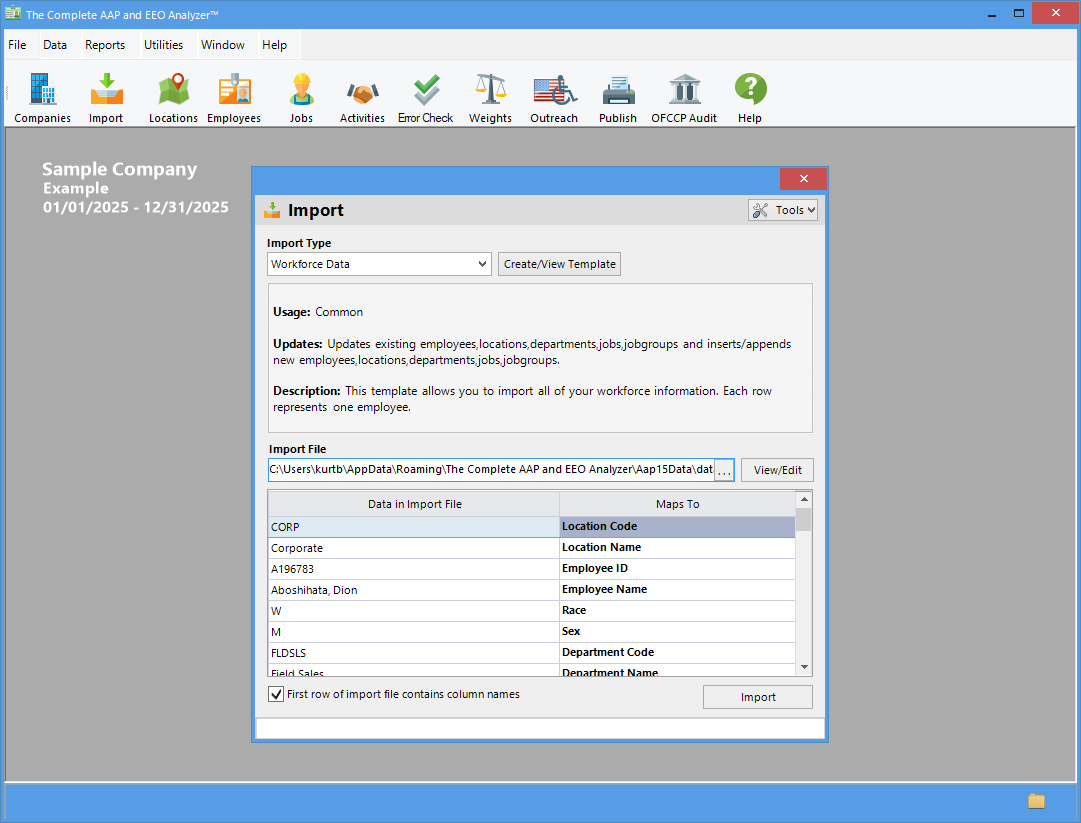Open the Help menu

[274, 45]
